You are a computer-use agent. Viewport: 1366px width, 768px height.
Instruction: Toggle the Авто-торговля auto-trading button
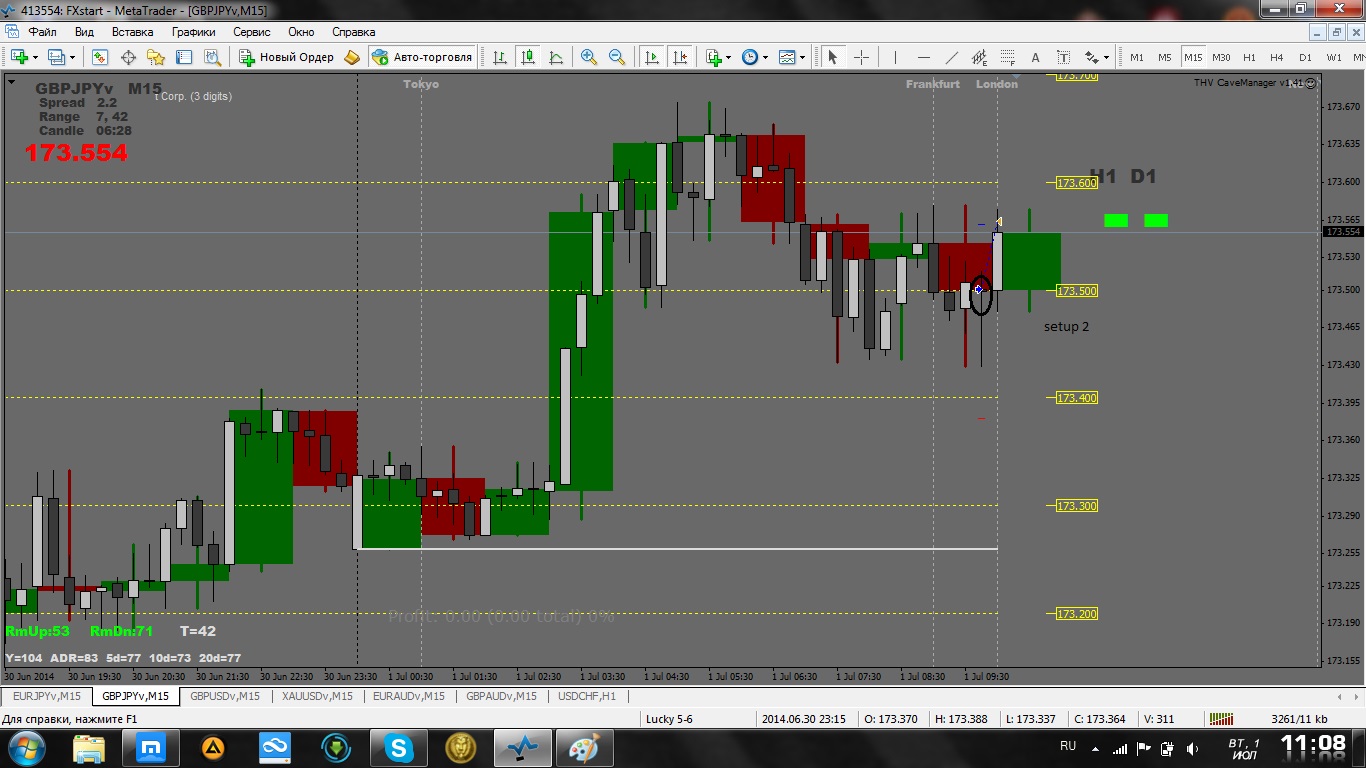click(x=422, y=57)
